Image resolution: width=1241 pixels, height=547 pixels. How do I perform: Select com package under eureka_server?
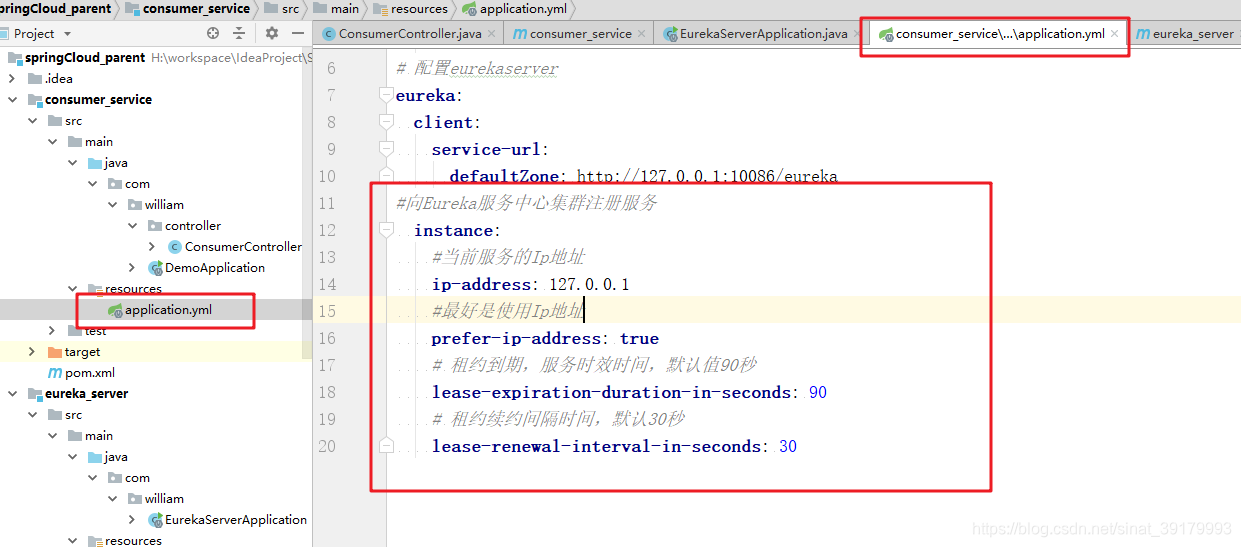pyautogui.click(x=137, y=477)
